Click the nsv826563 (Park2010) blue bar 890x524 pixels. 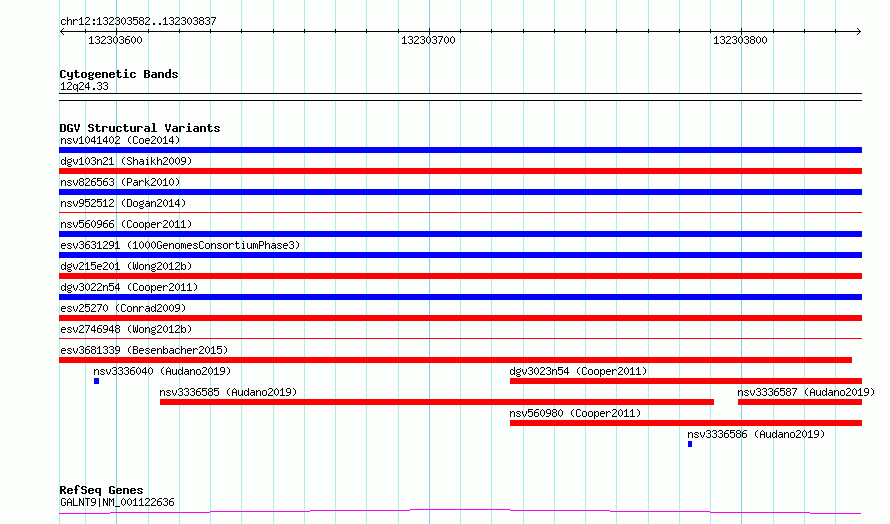tap(460, 192)
